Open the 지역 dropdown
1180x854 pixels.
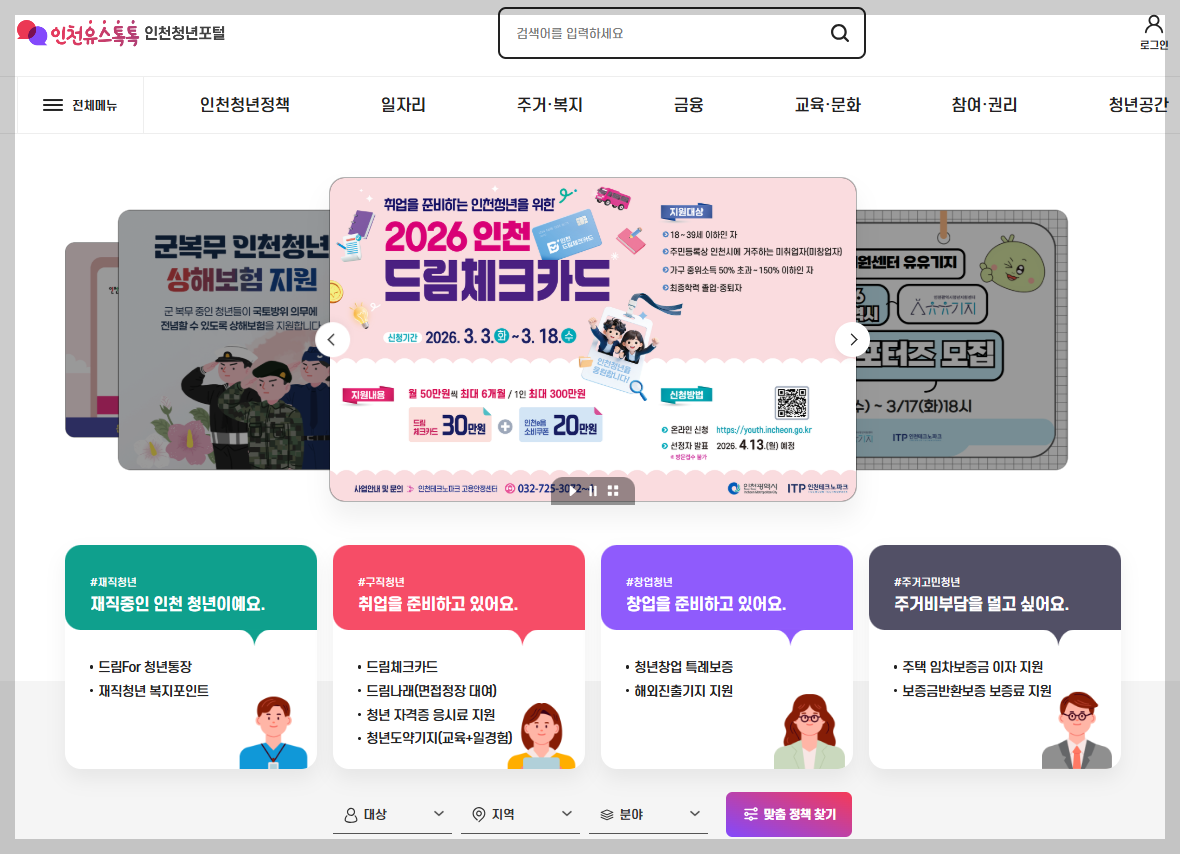[x=520, y=814]
